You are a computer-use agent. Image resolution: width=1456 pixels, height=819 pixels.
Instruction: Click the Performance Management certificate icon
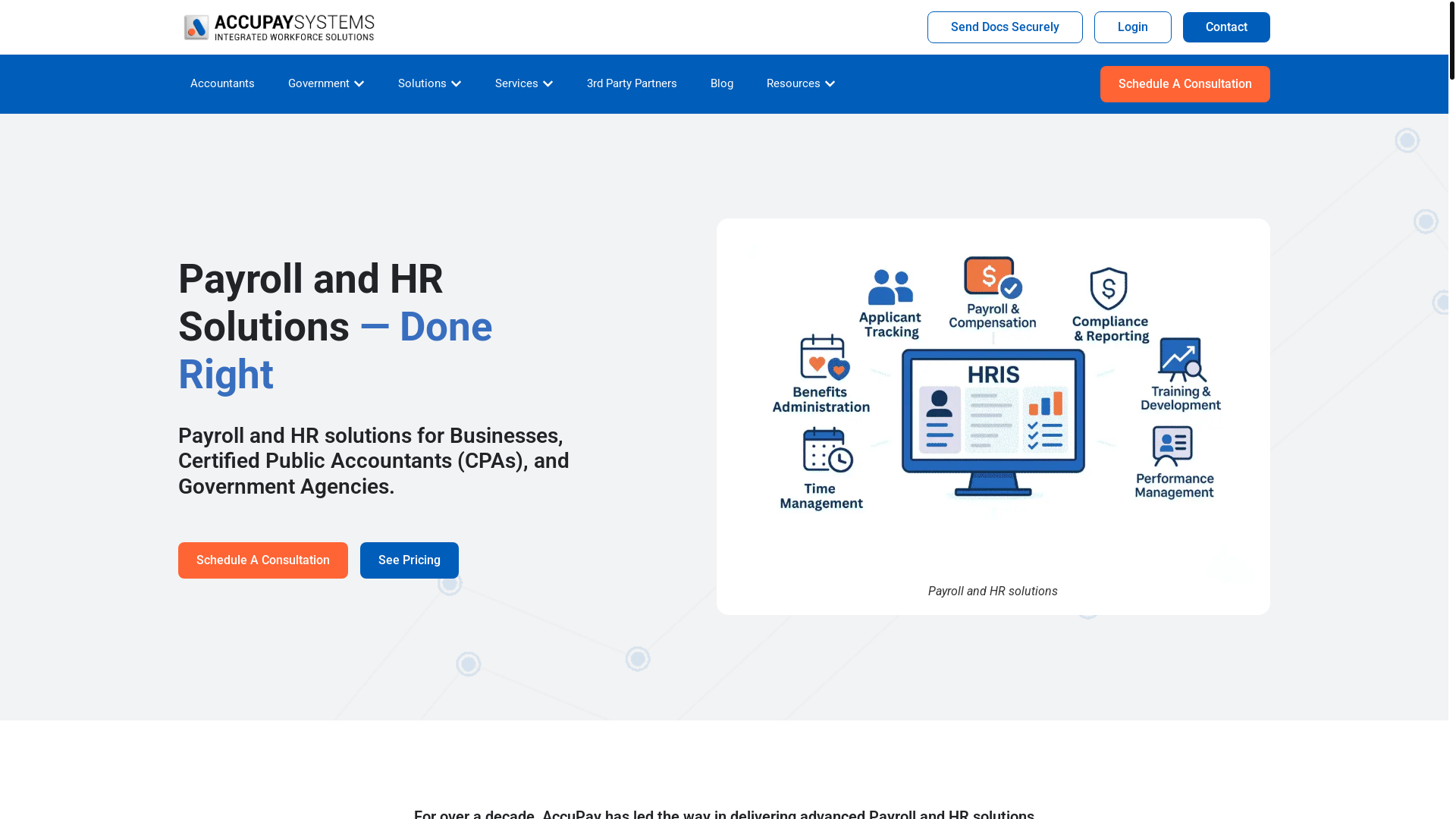coord(1172,446)
